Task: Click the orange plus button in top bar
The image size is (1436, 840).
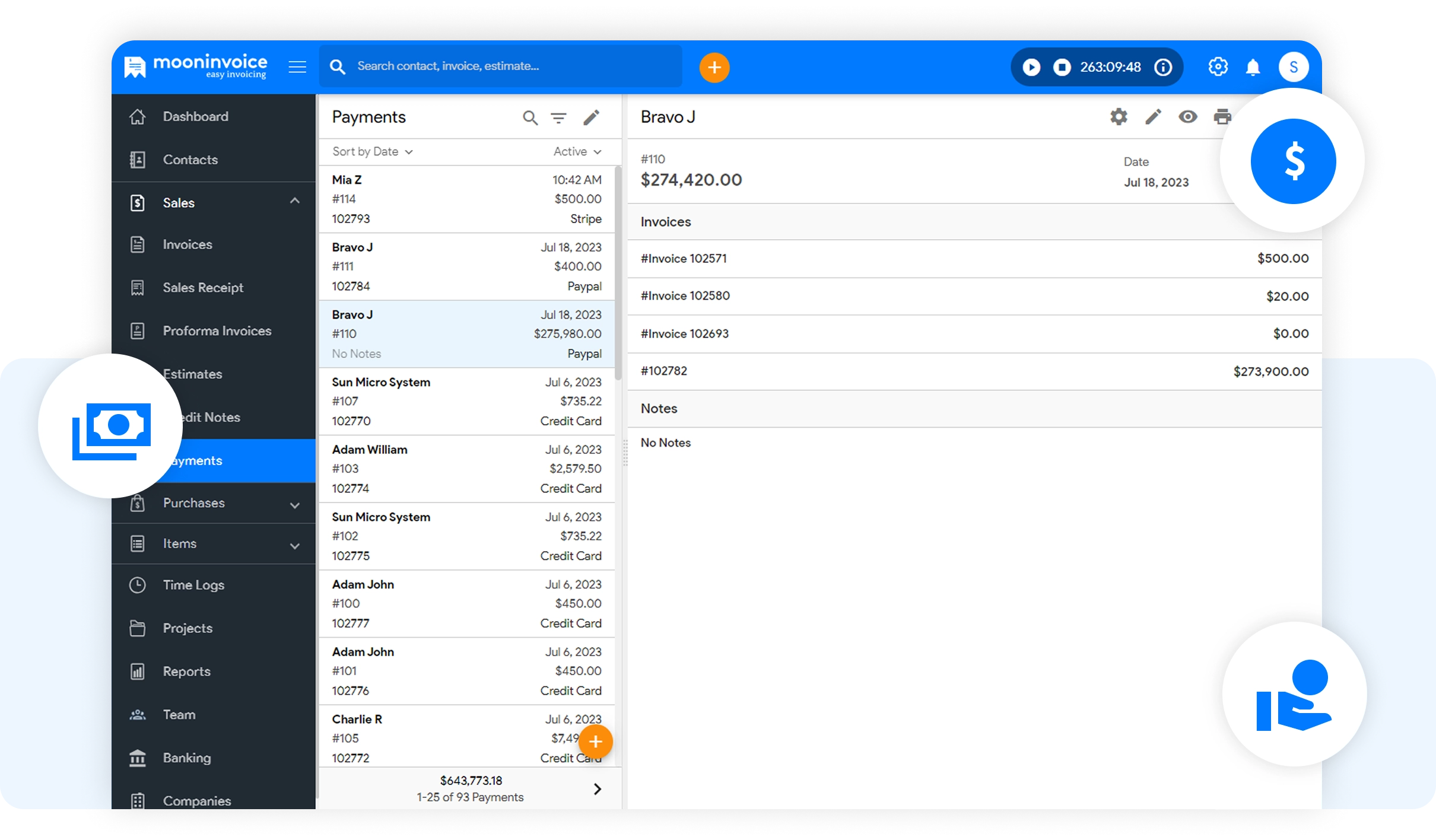Action: click(714, 68)
